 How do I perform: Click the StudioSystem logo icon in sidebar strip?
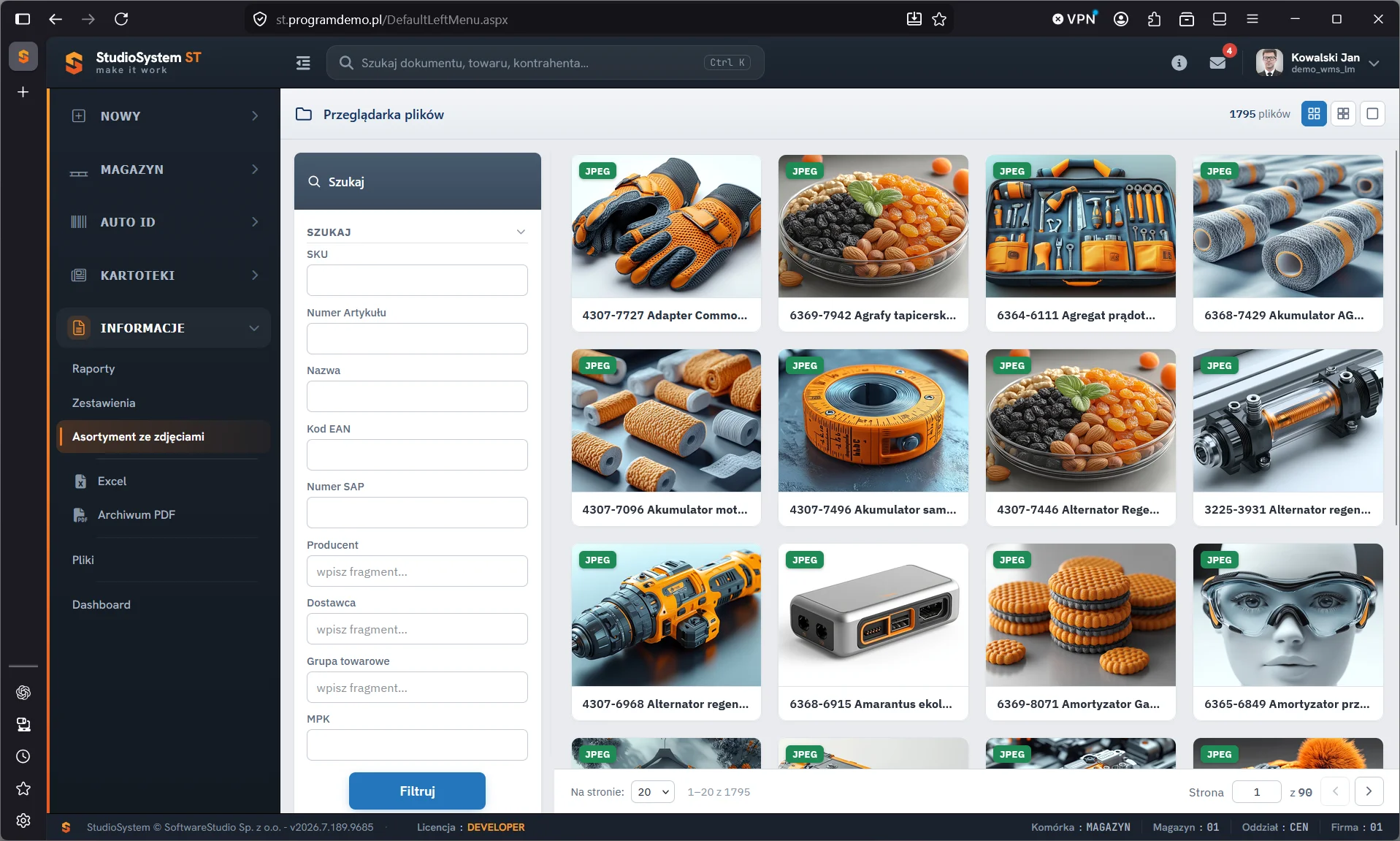point(23,56)
